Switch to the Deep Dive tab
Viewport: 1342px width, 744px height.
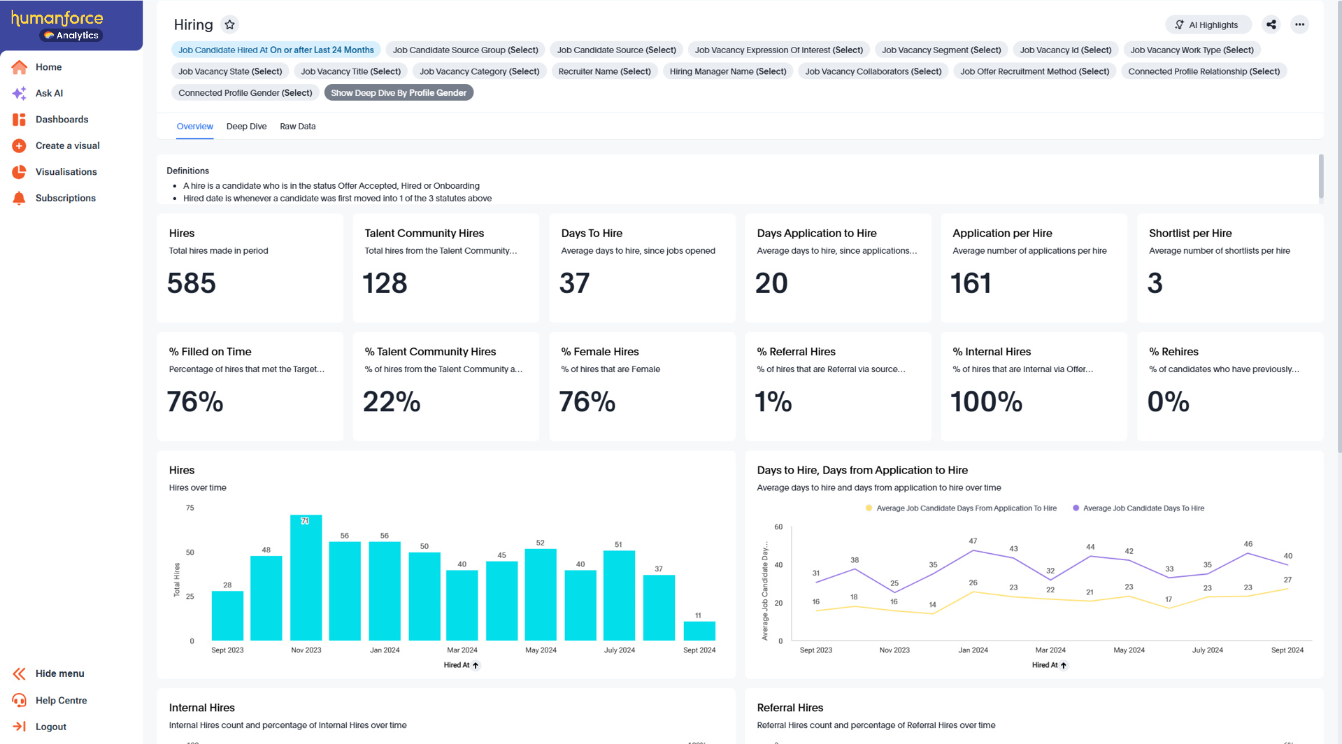[246, 126]
